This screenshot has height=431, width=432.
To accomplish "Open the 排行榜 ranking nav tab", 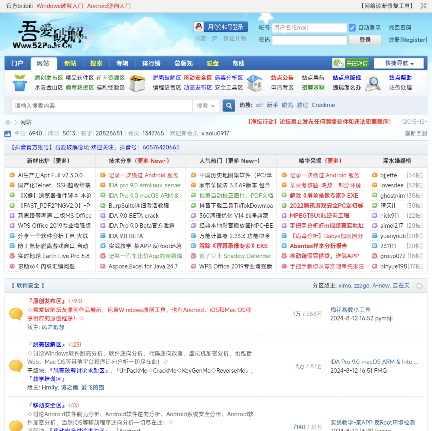I will click(151, 63).
